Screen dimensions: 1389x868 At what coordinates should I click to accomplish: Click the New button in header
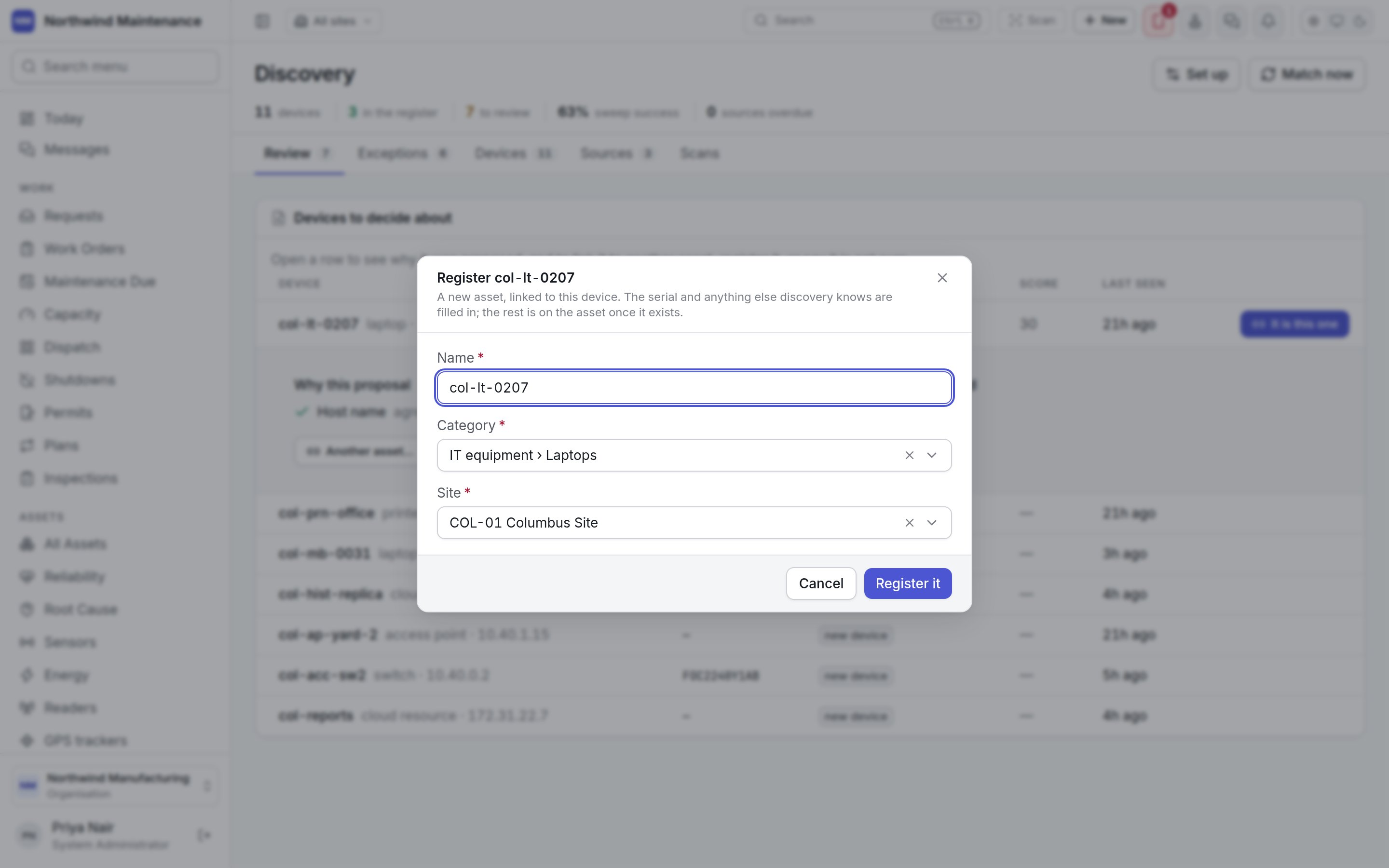point(1105,21)
